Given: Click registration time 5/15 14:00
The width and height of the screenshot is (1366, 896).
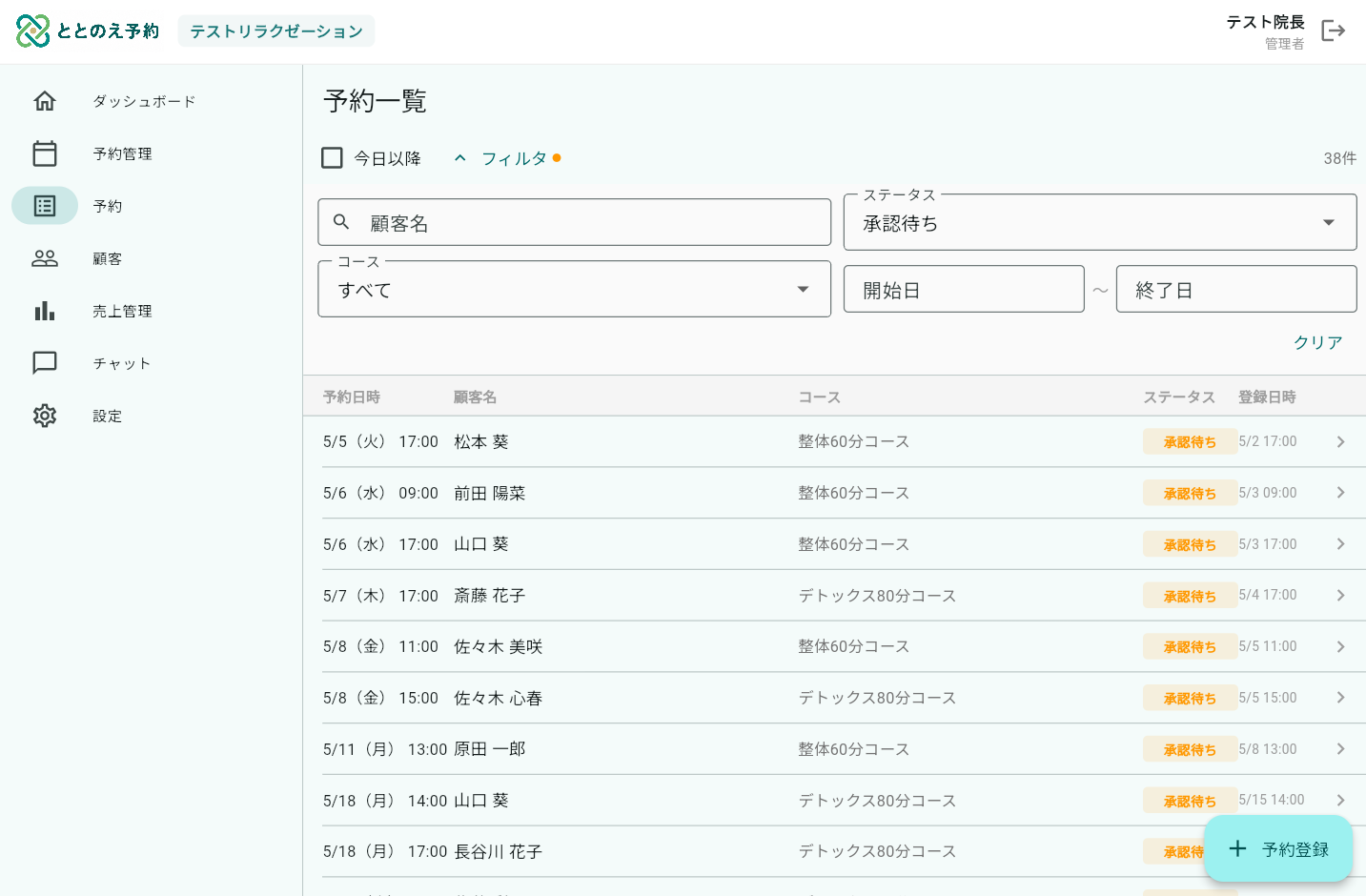Looking at the screenshot, I should tap(1272, 800).
